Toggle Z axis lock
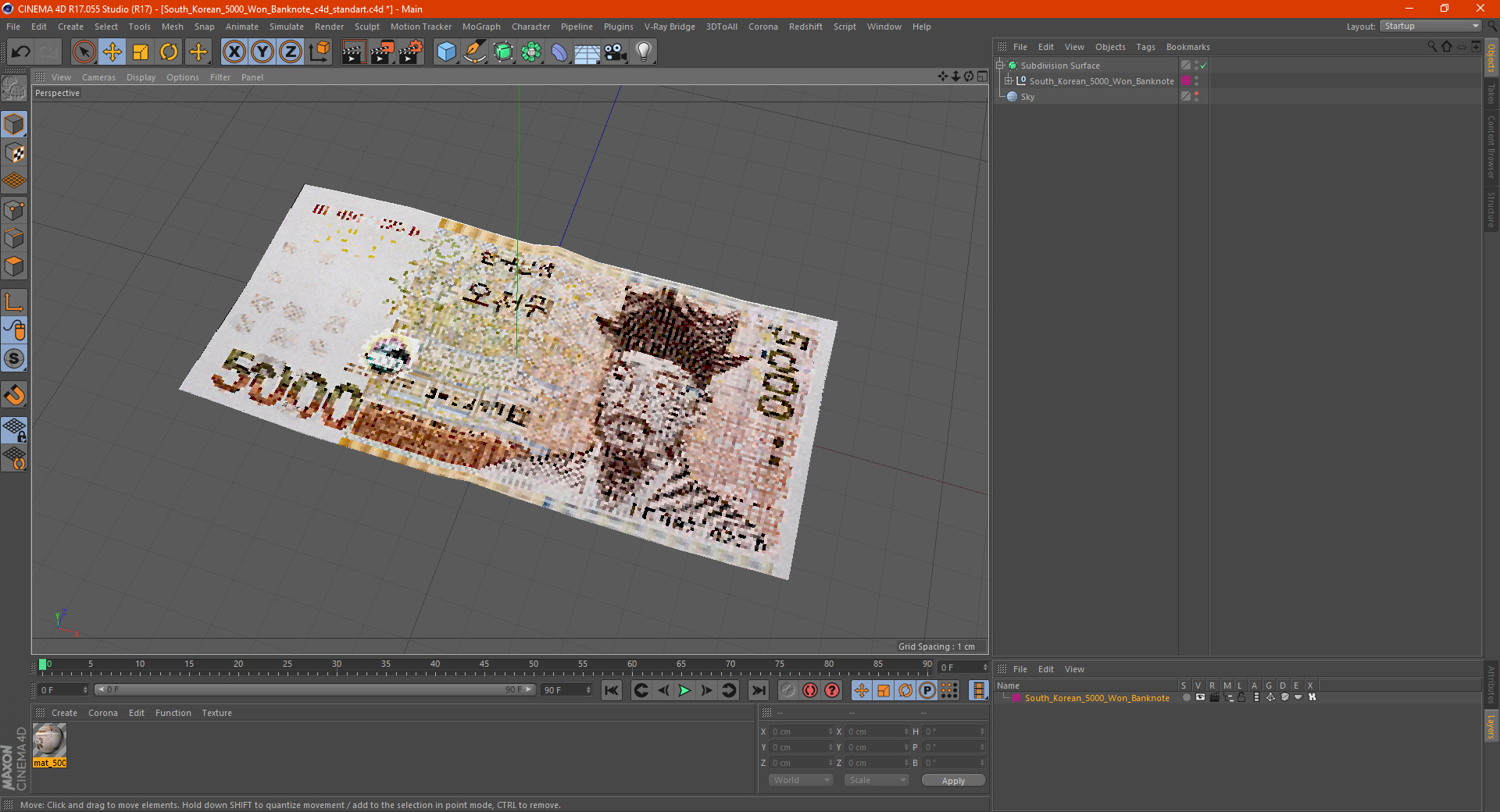The height and width of the screenshot is (812, 1500). tap(291, 52)
